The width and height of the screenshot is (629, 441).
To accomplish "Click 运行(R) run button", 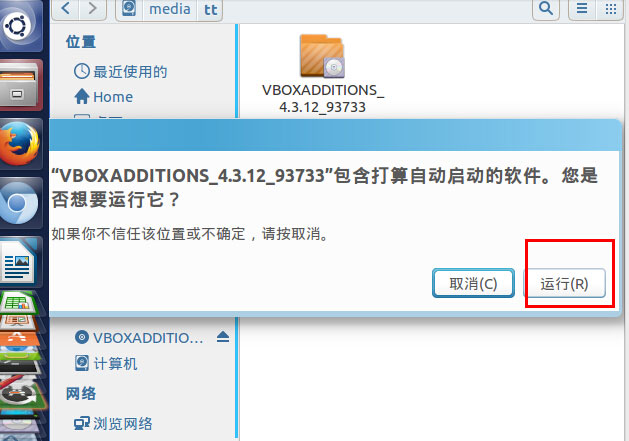I will coord(564,283).
